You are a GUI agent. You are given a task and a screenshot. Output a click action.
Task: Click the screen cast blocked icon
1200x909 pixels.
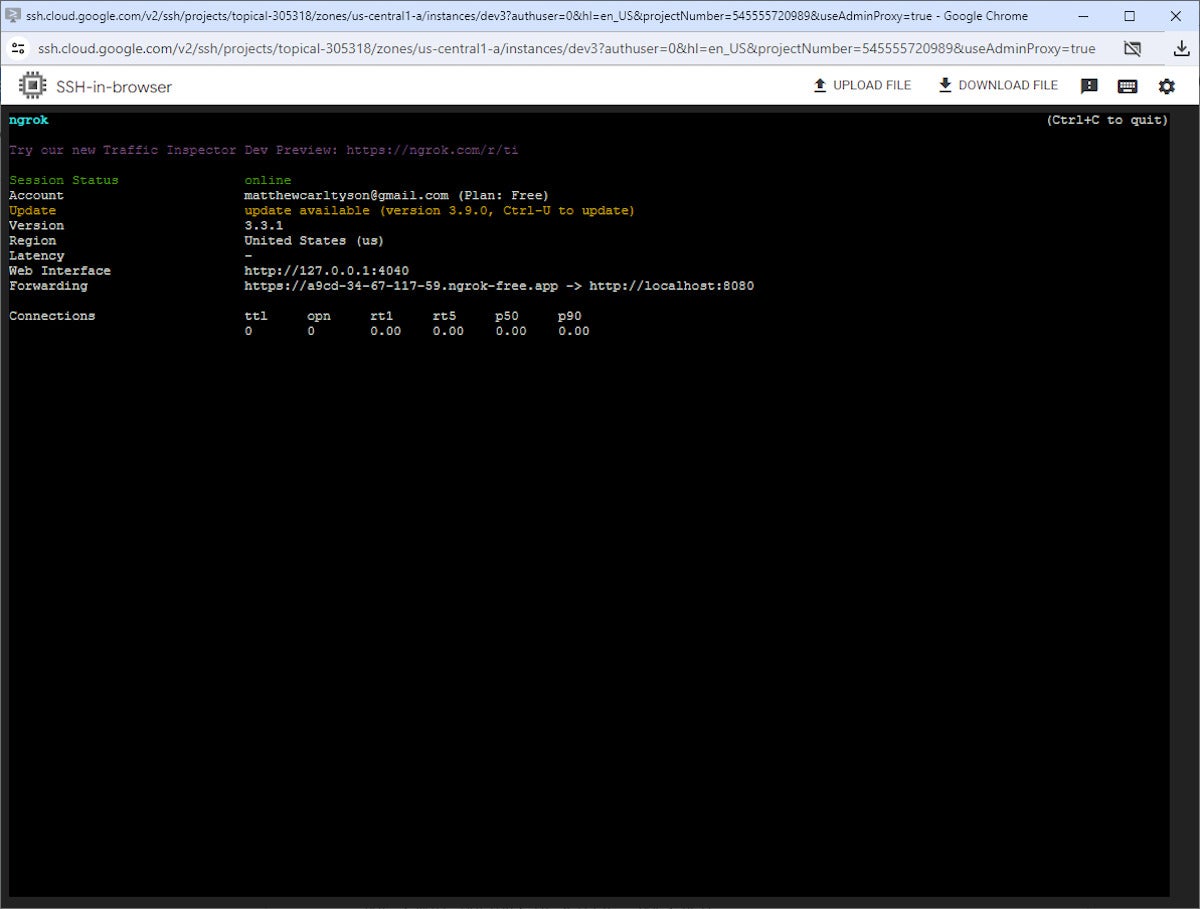(1132, 48)
